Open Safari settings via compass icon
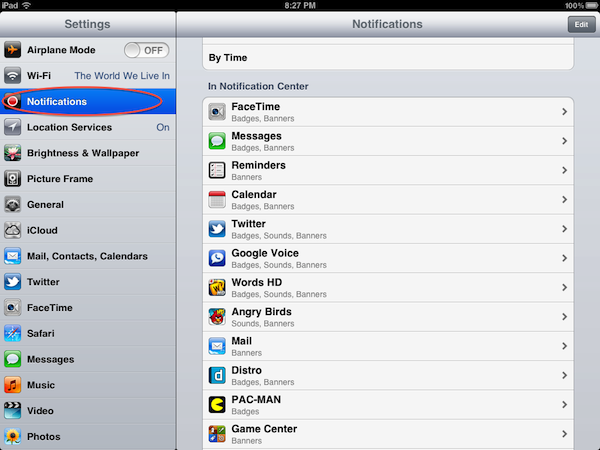This screenshot has height=450, width=600. click(13, 333)
